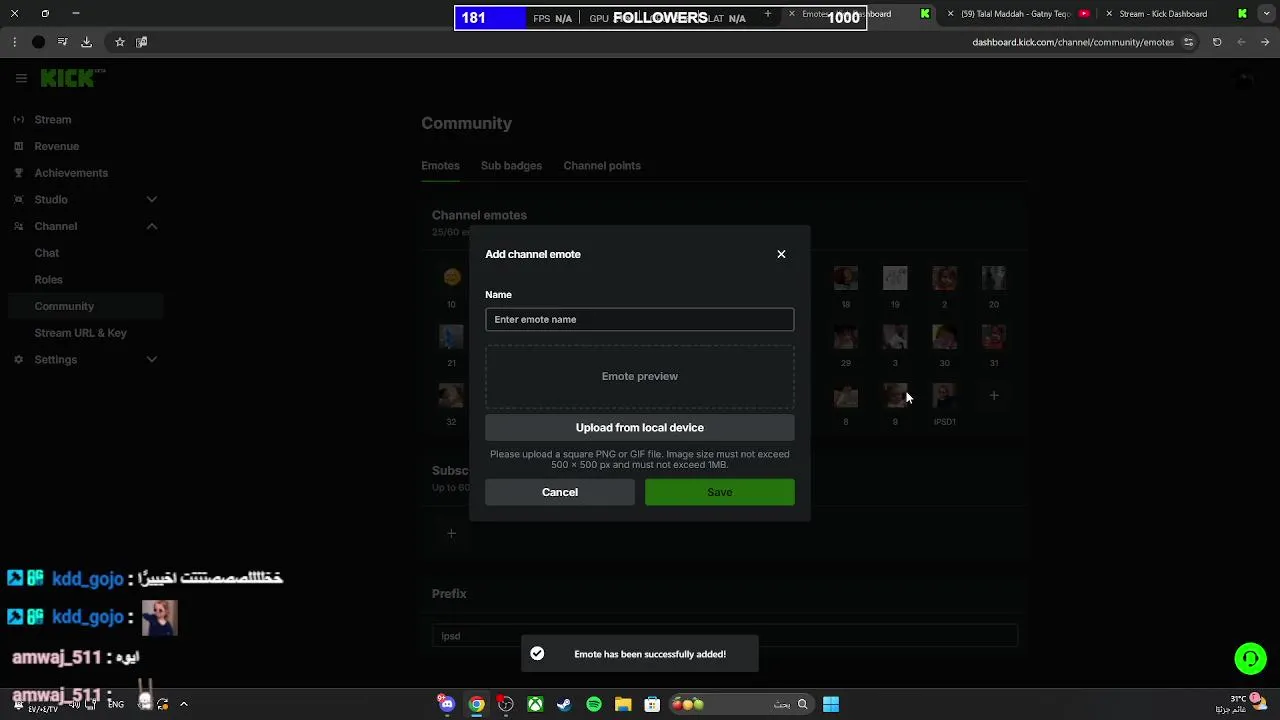Switch to Stream - Kick Dashboard tab
Image resolution: width=1280 pixels, height=720 pixels.
[1163, 14]
